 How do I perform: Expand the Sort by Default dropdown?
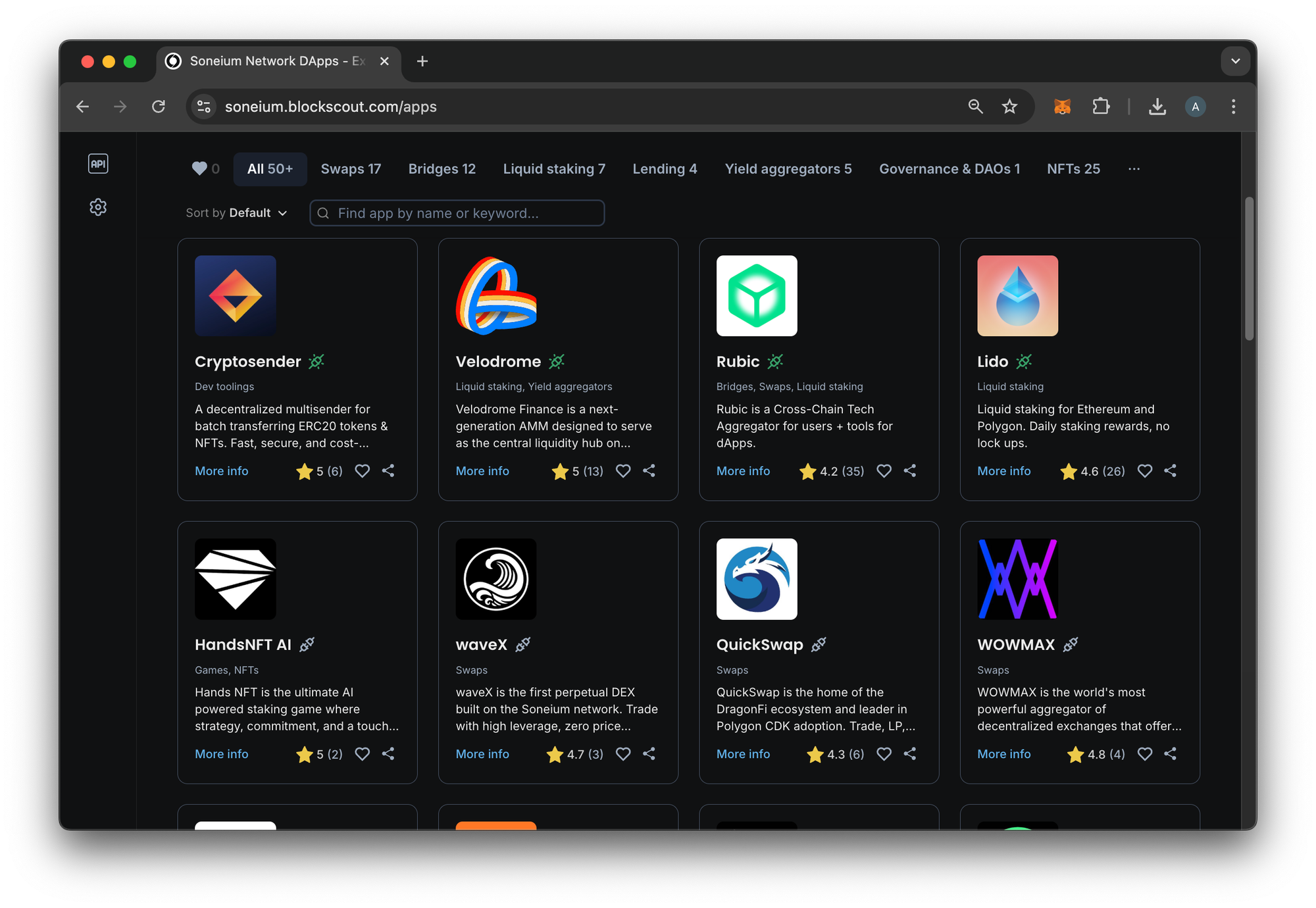click(x=236, y=213)
